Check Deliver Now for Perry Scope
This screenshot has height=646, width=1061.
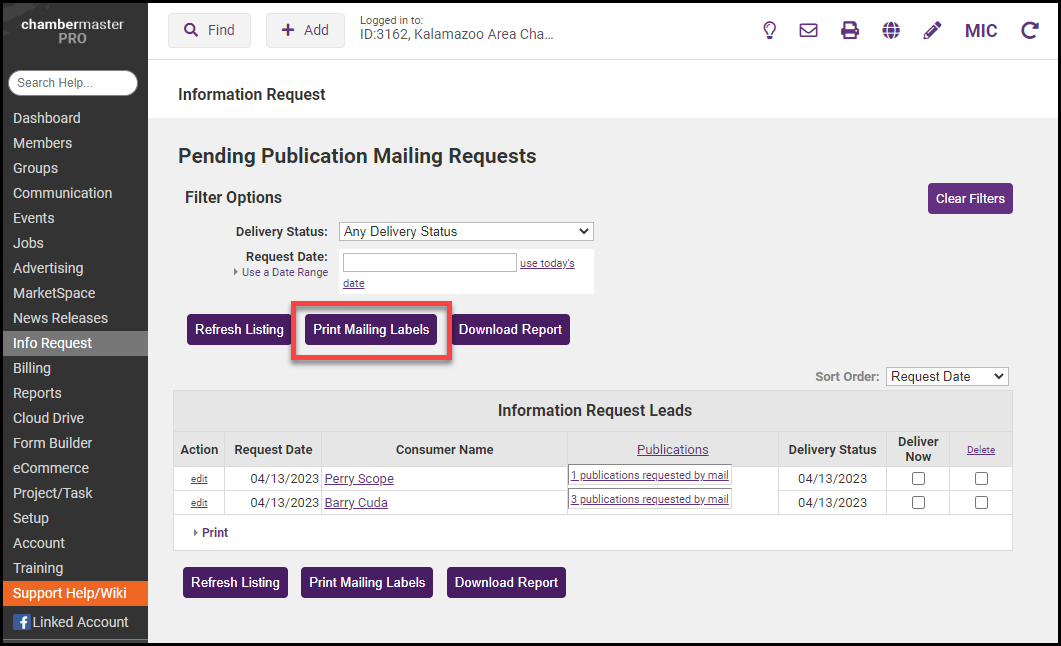point(918,479)
